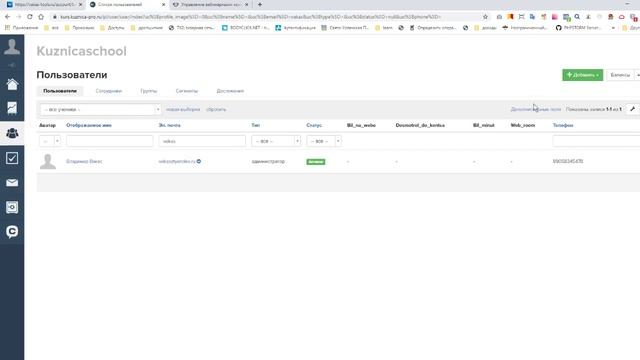Expand the green Добавить button dropdown
Viewport: 640px width, 360px height.
tap(582, 75)
